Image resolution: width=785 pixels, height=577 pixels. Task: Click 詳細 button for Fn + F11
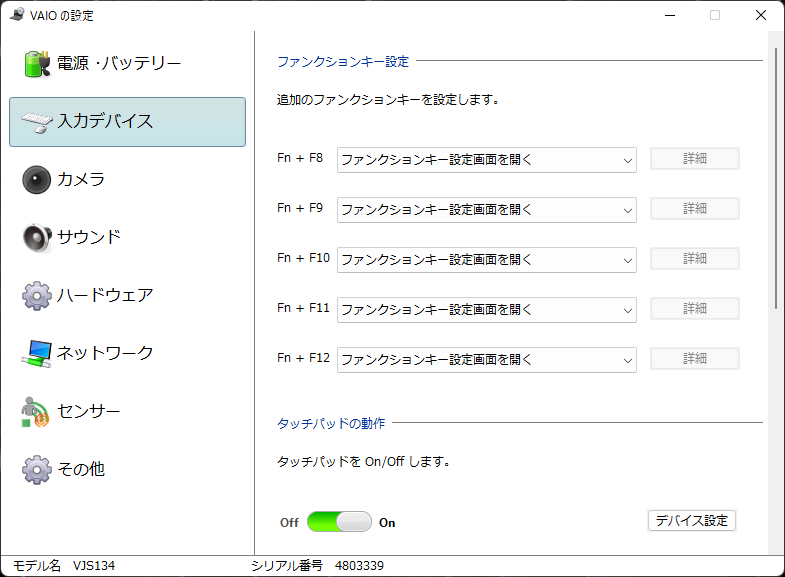tap(695, 309)
